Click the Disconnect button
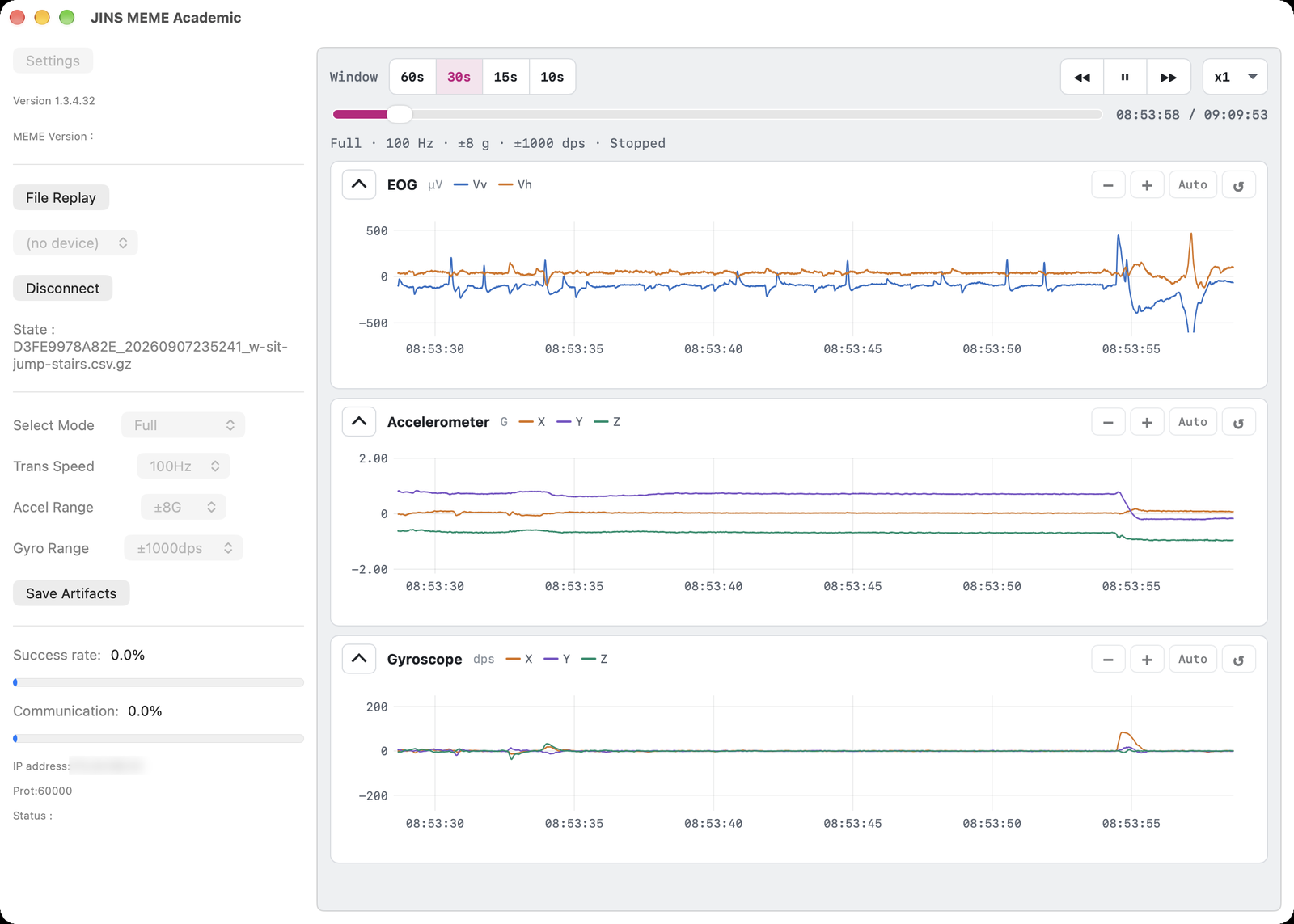Image resolution: width=1294 pixels, height=924 pixels. 62,288
